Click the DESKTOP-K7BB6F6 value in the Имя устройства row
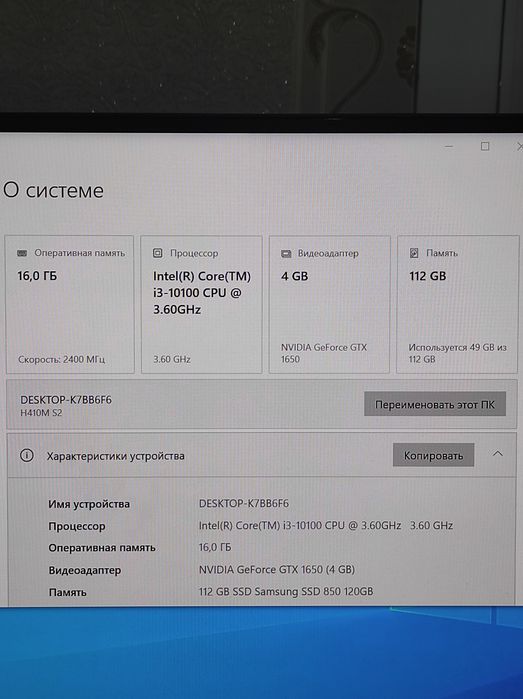The image size is (523, 699). tap(244, 504)
